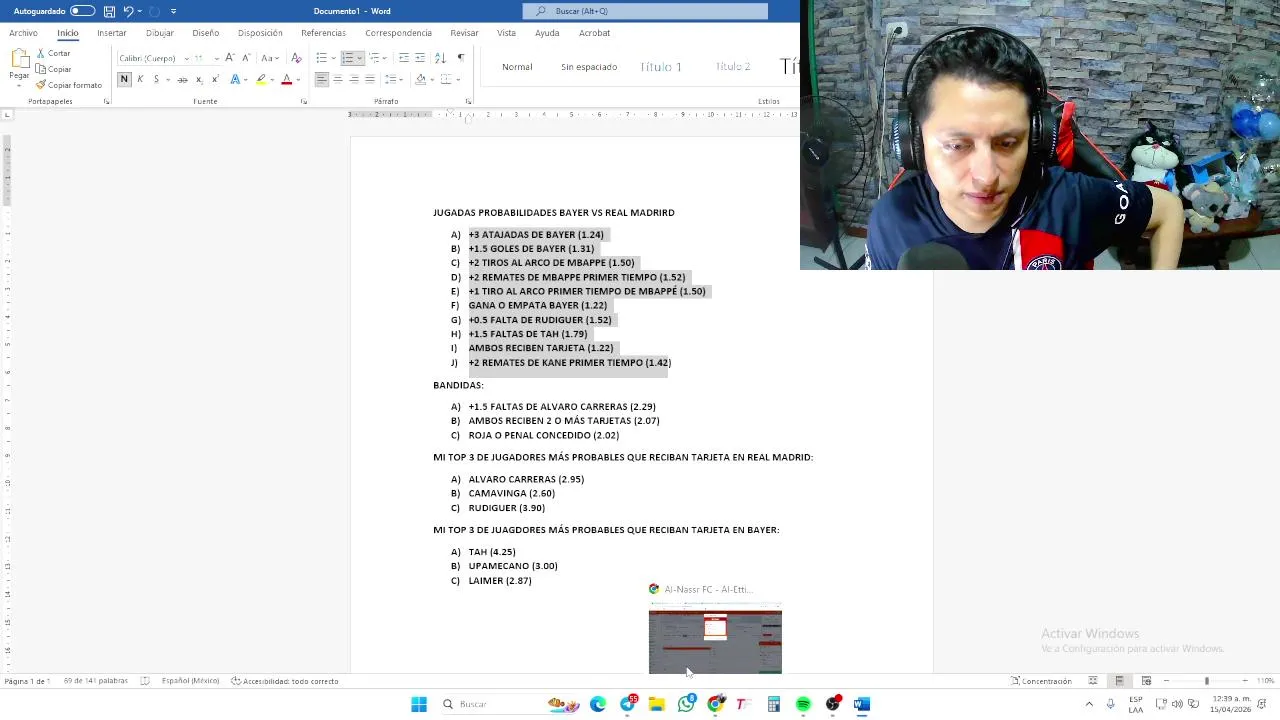Open change case Aa dropdown

[x=270, y=58]
